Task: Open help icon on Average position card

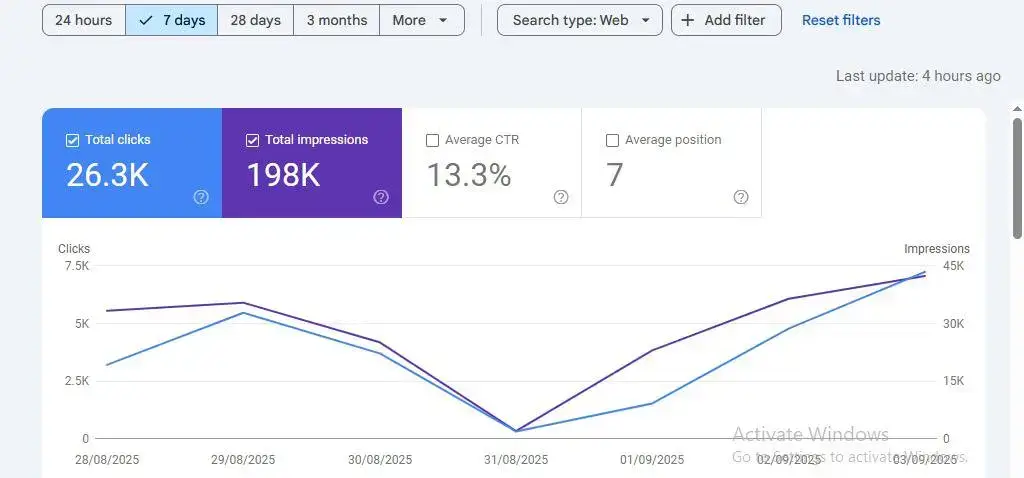Action: coord(741,197)
